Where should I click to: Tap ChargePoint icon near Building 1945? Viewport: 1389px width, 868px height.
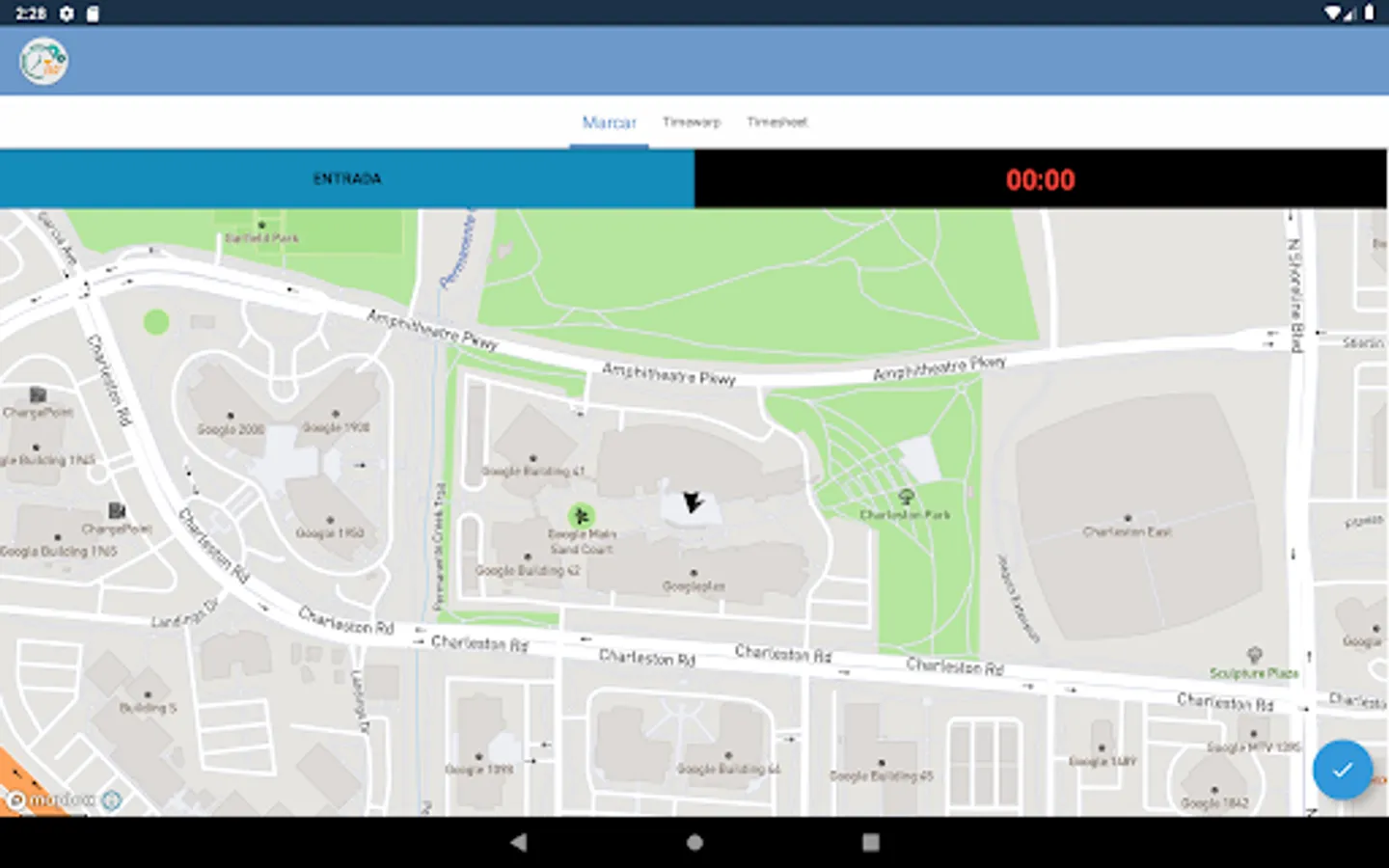117,510
